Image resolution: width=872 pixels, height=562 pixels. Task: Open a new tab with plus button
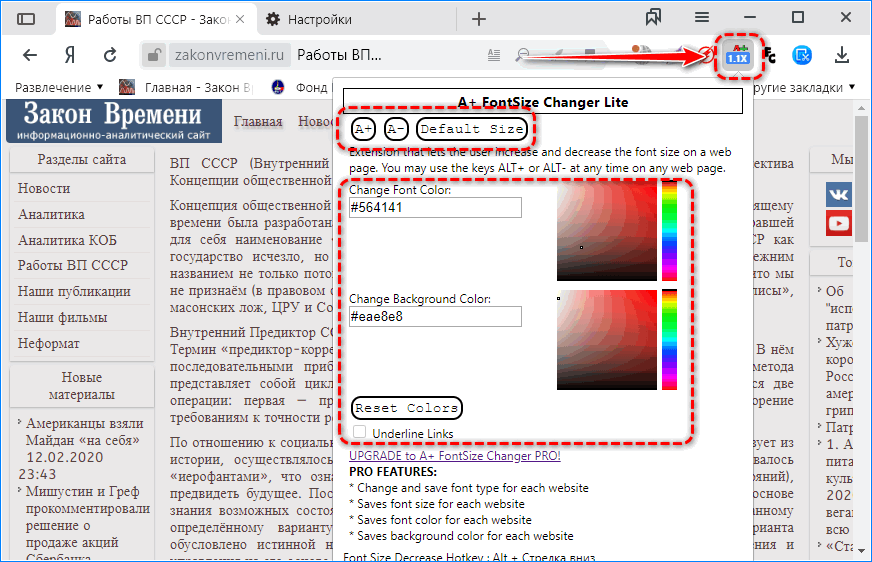479,19
